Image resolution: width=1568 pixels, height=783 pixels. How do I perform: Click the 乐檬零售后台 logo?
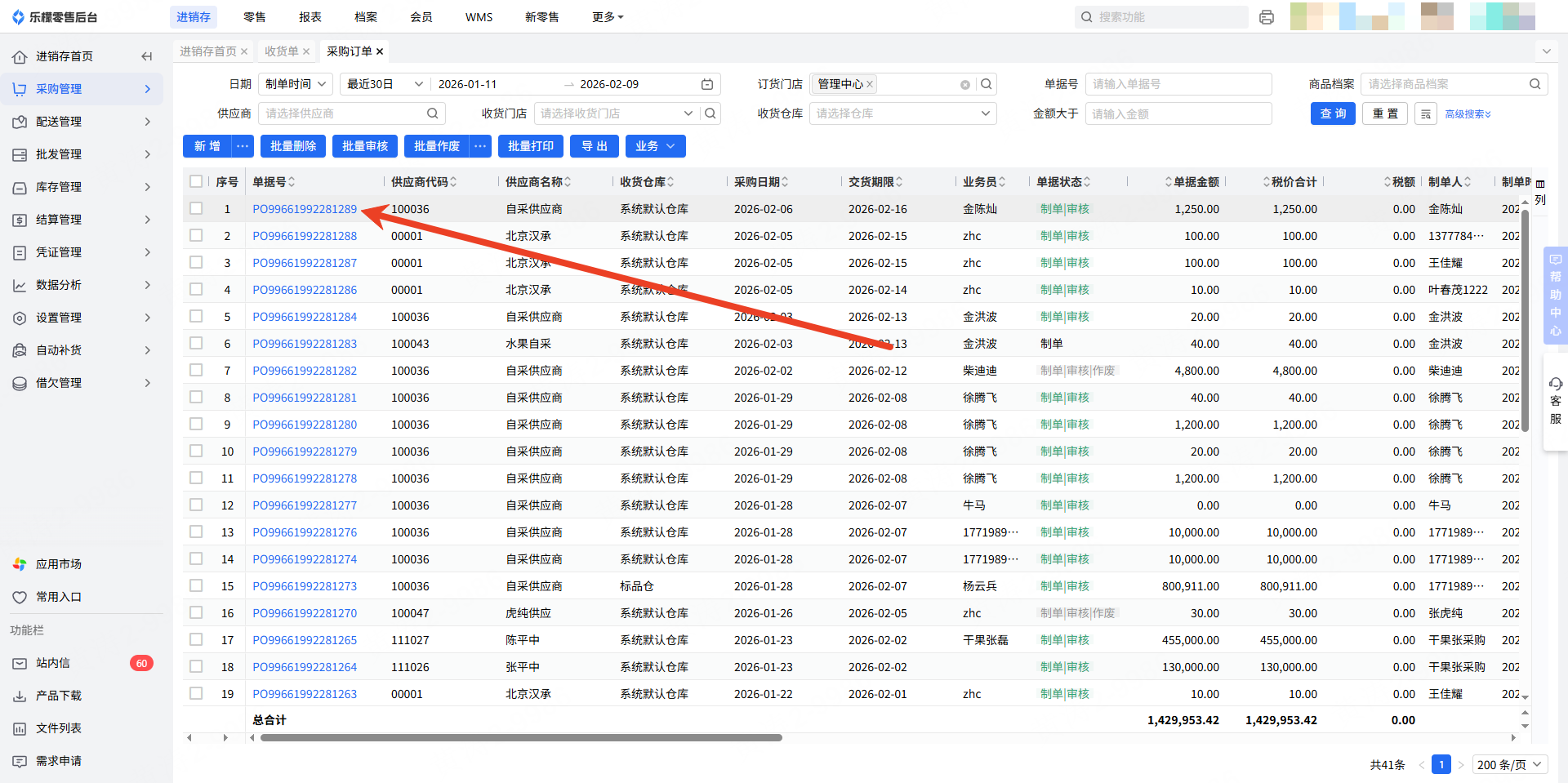tap(55, 17)
